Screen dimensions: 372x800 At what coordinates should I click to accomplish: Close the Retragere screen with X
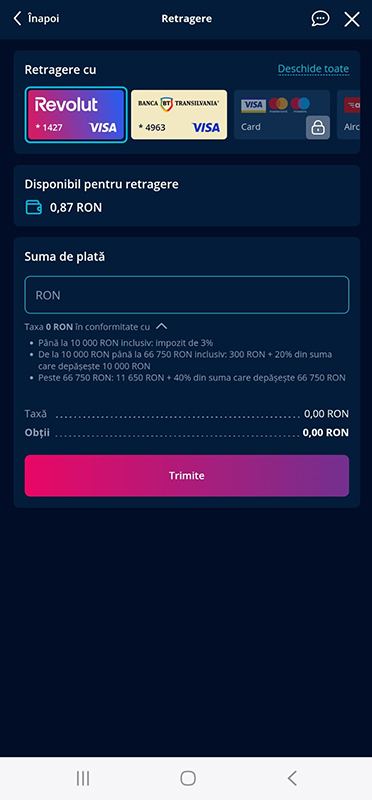352,19
